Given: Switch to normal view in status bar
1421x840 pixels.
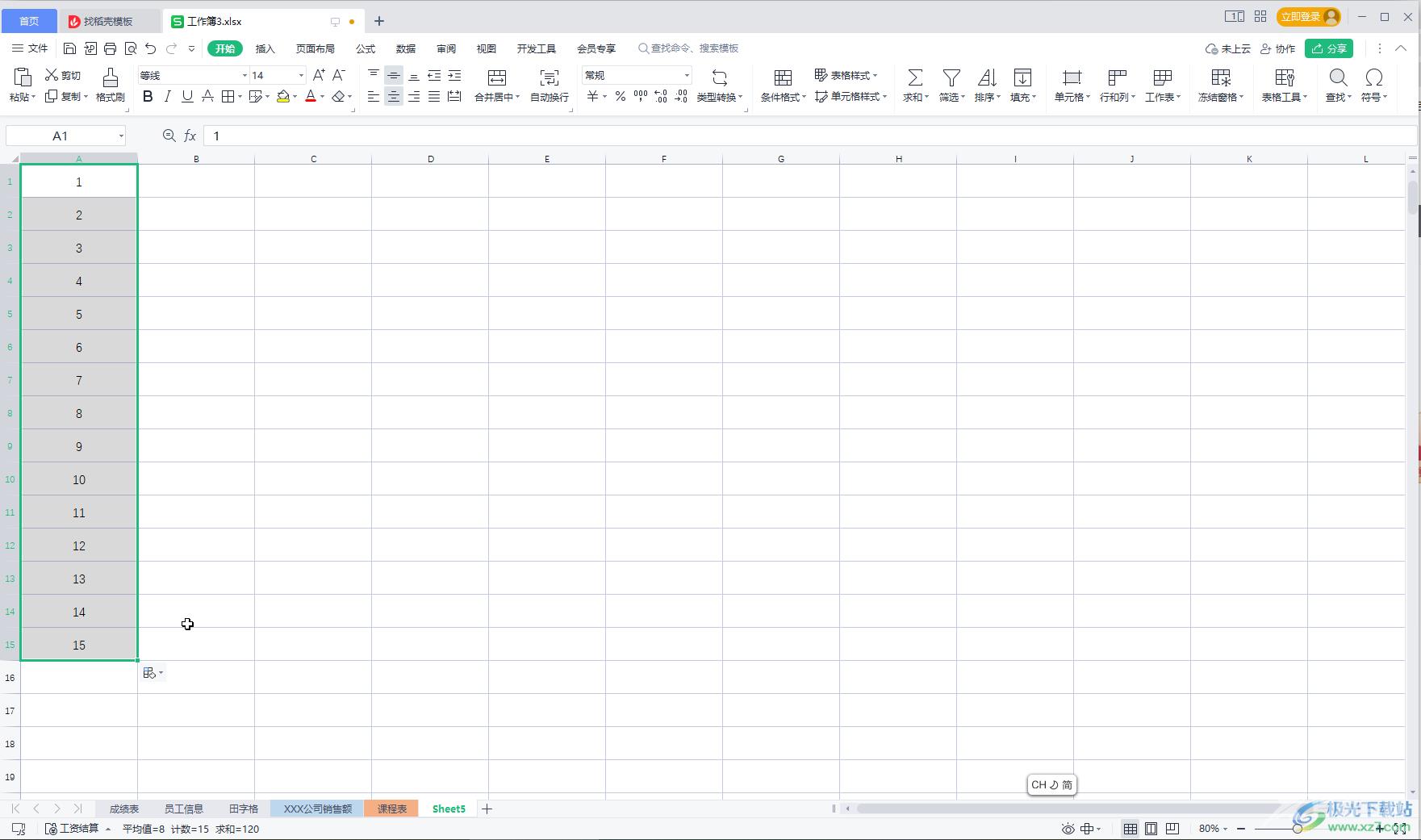Looking at the screenshot, I should coord(1131,829).
